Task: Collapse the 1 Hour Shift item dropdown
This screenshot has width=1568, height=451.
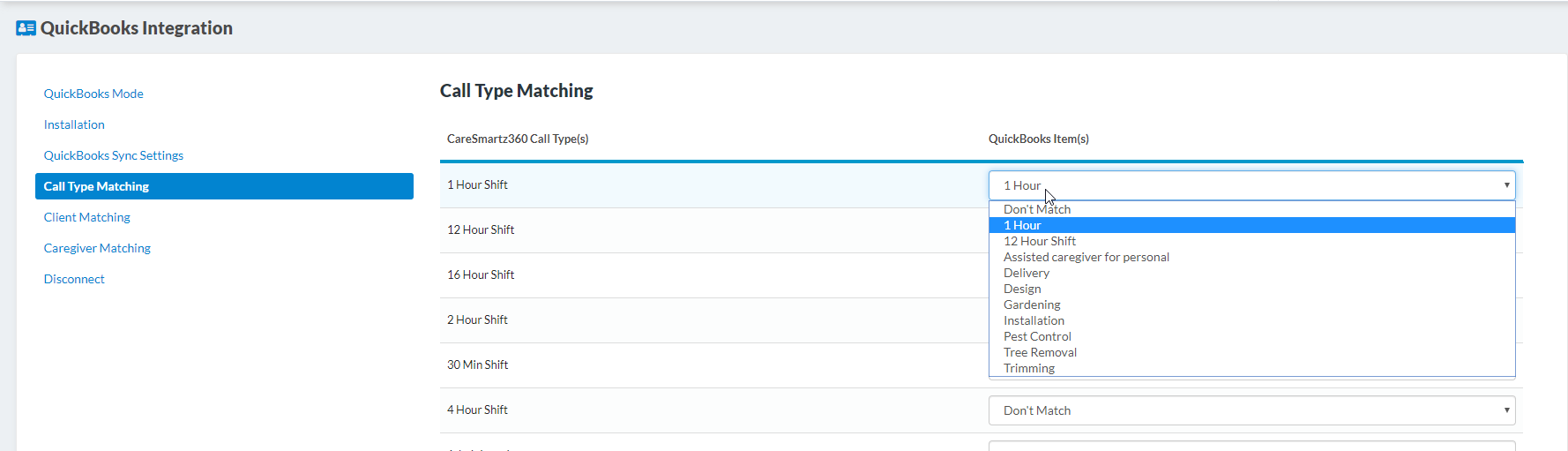Action: coord(1251,185)
